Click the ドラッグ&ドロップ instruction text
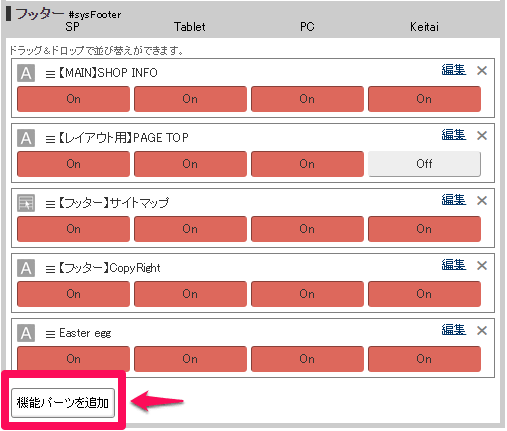This screenshot has width=507, height=431. click(x=97, y=51)
